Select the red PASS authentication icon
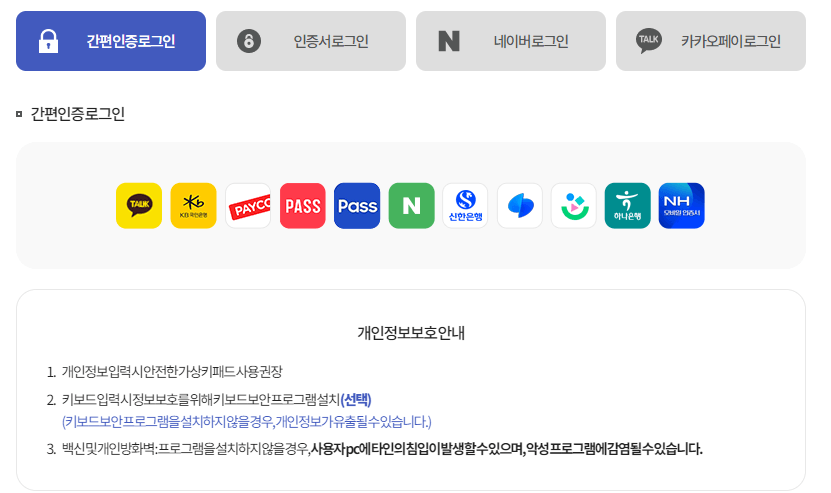Viewport: 831px width, 493px height. pyautogui.click(x=303, y=206)
